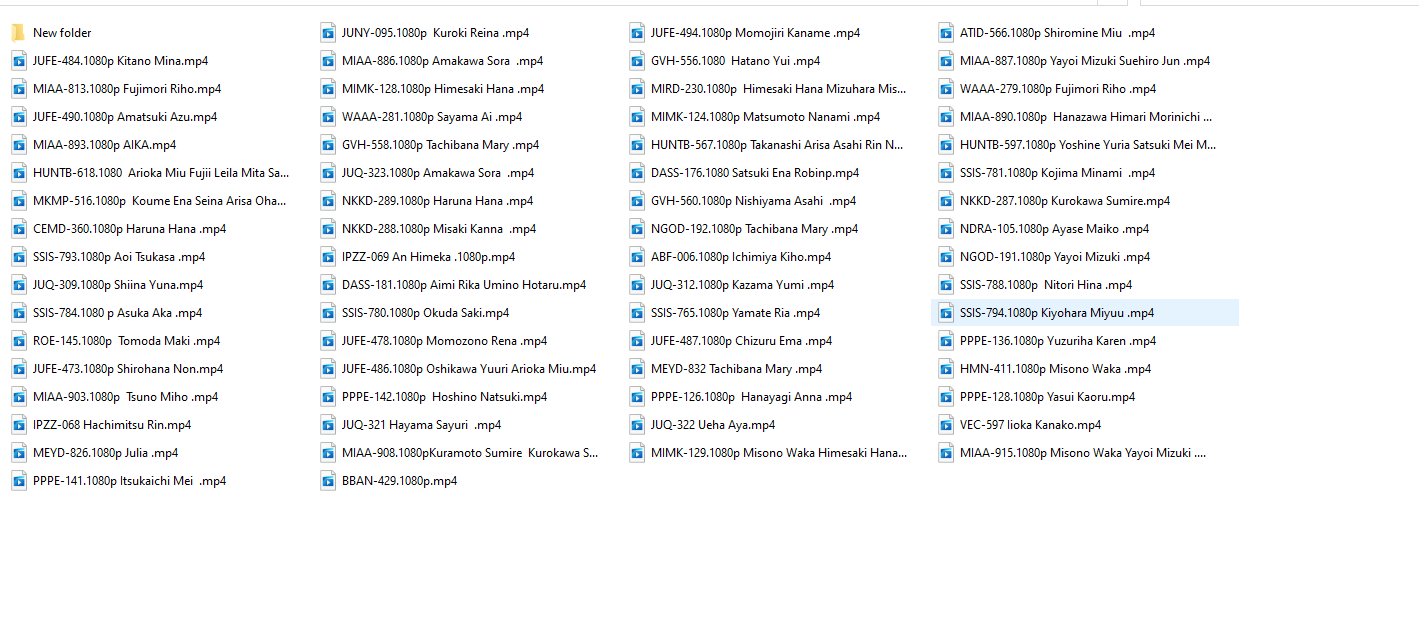Viewport: 1419px width, 633px height.
Task: Select the MEYD-826.1080p file name
Action: [105, 453]
